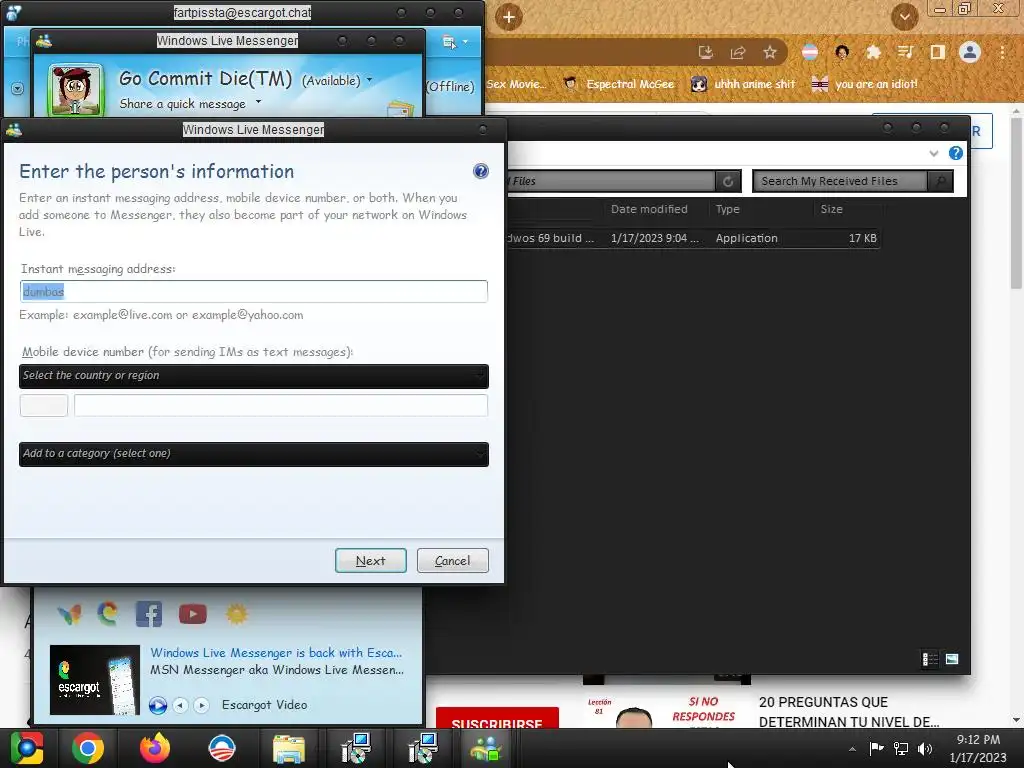Screen dimensions: 1024x768
Task: Click the Messenger profile avatar picture
Action: (76, 90)
